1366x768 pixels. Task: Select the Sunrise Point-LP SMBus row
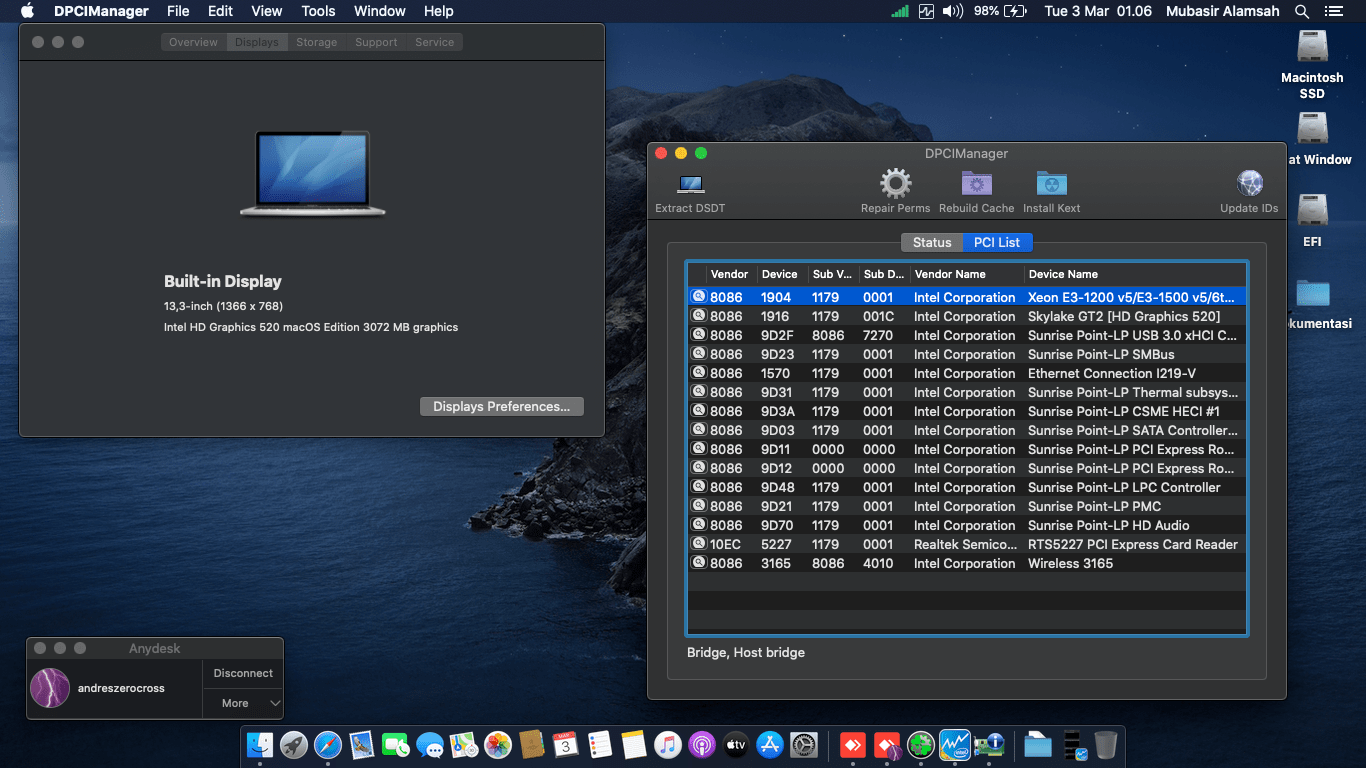point(967,354)
